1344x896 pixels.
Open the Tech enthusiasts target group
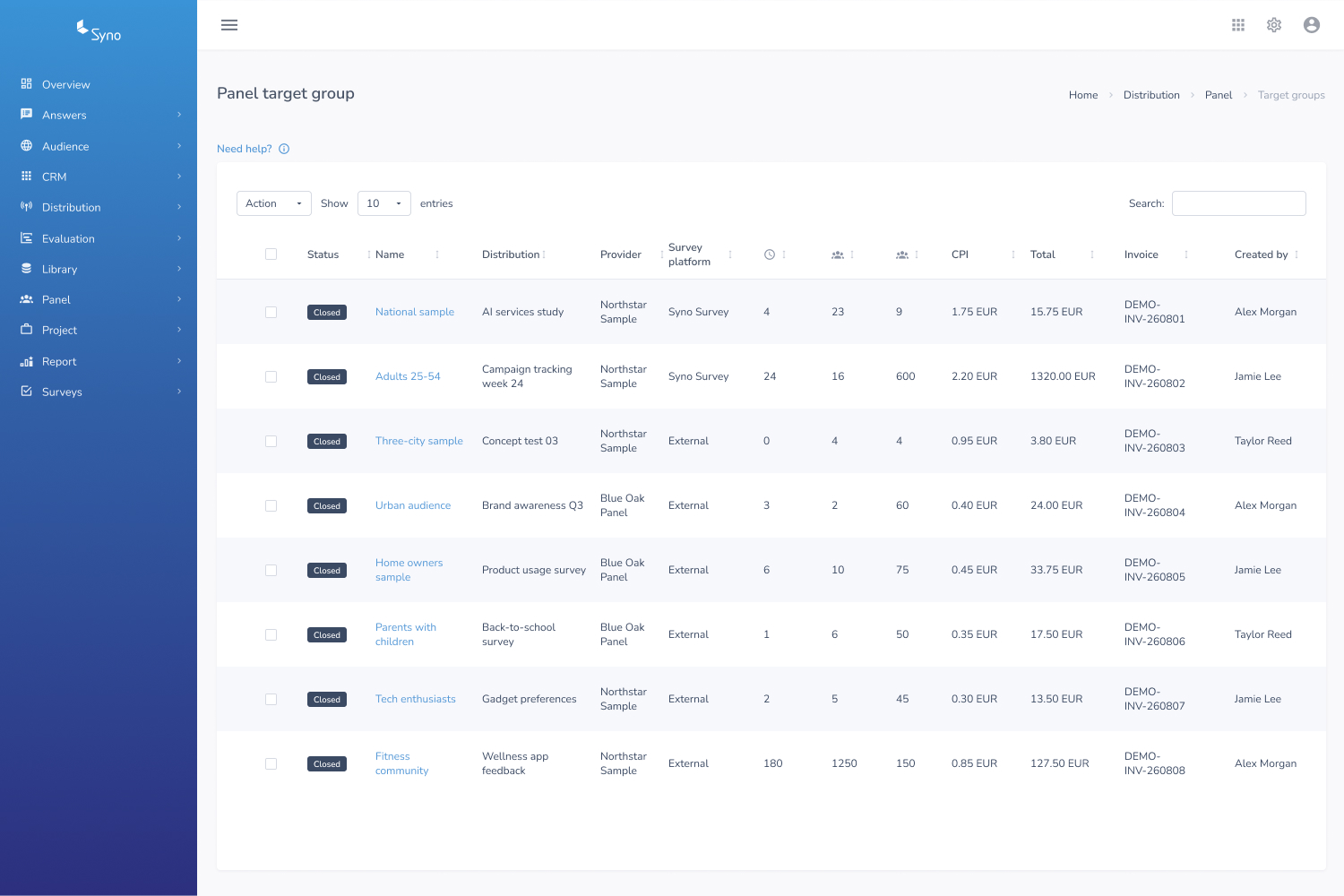pyautogui.click(x=416, y=699)
